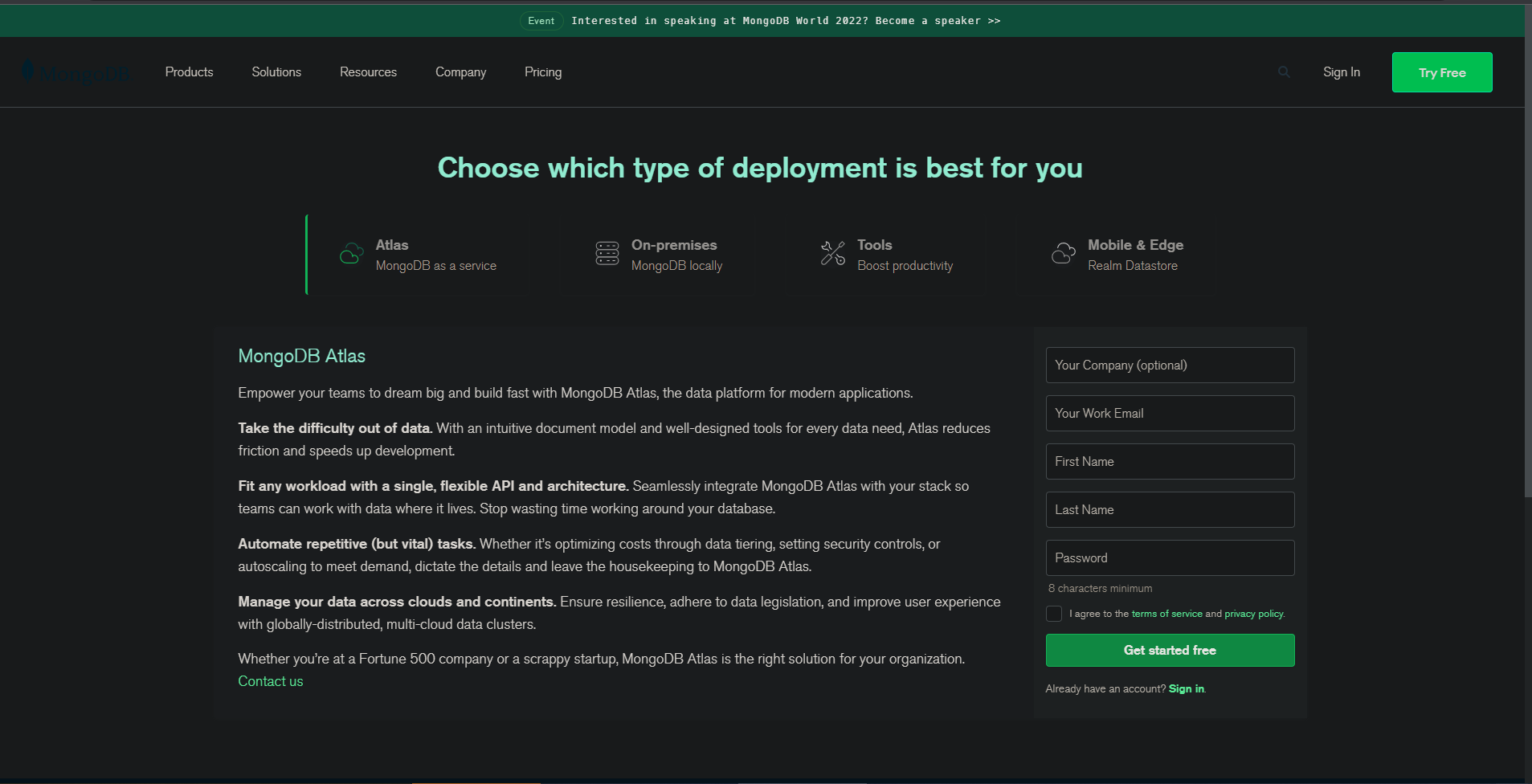Click the Mobile & Edge cloud icon
1532x784 pixels.
[1064, 254]
